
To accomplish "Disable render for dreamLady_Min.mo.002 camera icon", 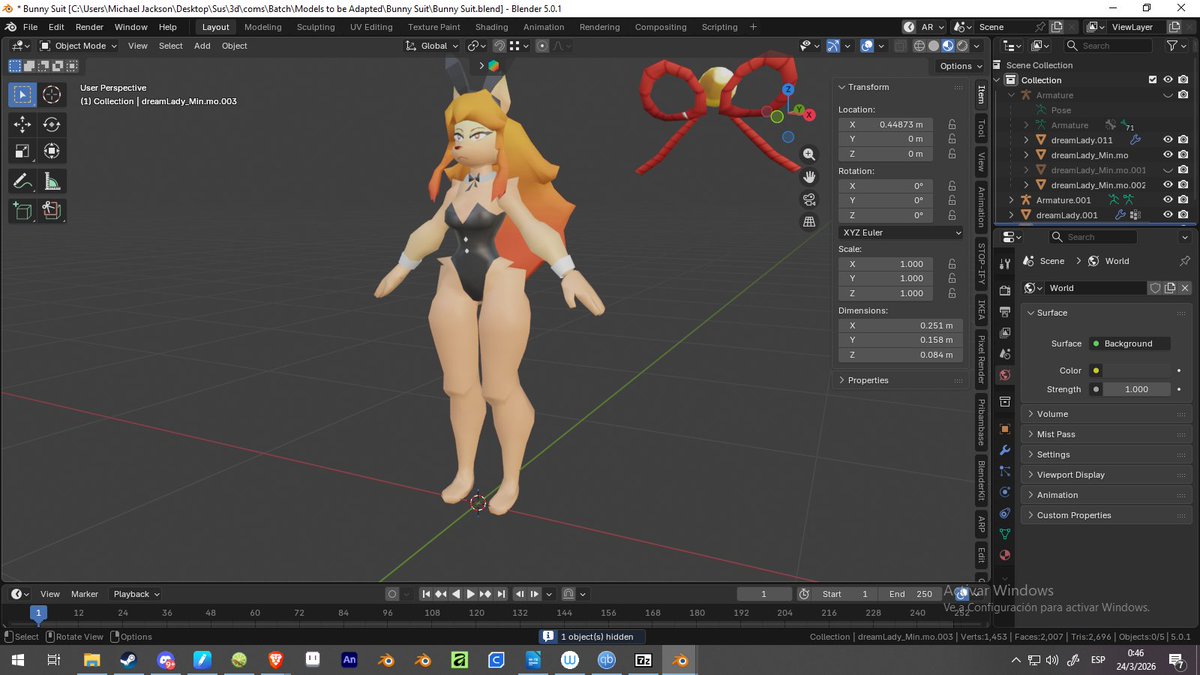I will (x=1183, y=185).
